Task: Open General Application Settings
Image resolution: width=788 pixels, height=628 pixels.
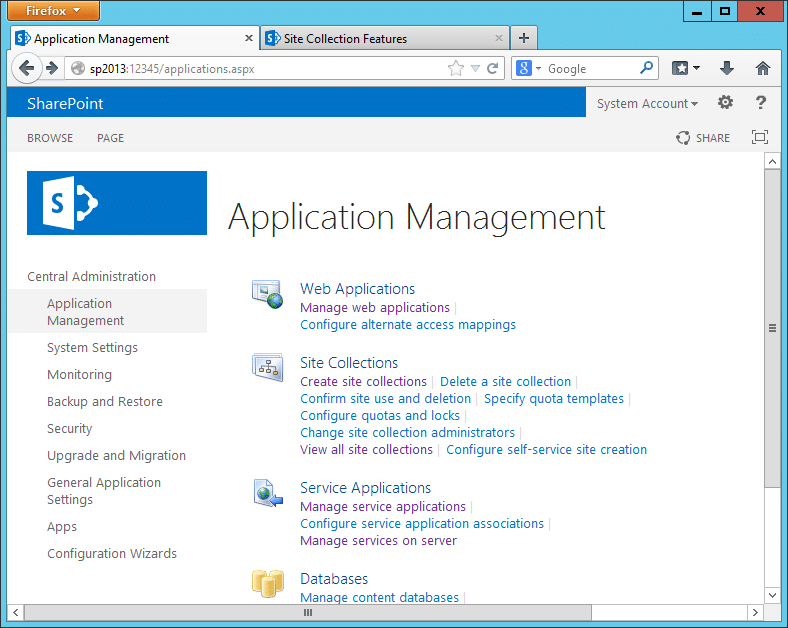Action: point(104,491)
